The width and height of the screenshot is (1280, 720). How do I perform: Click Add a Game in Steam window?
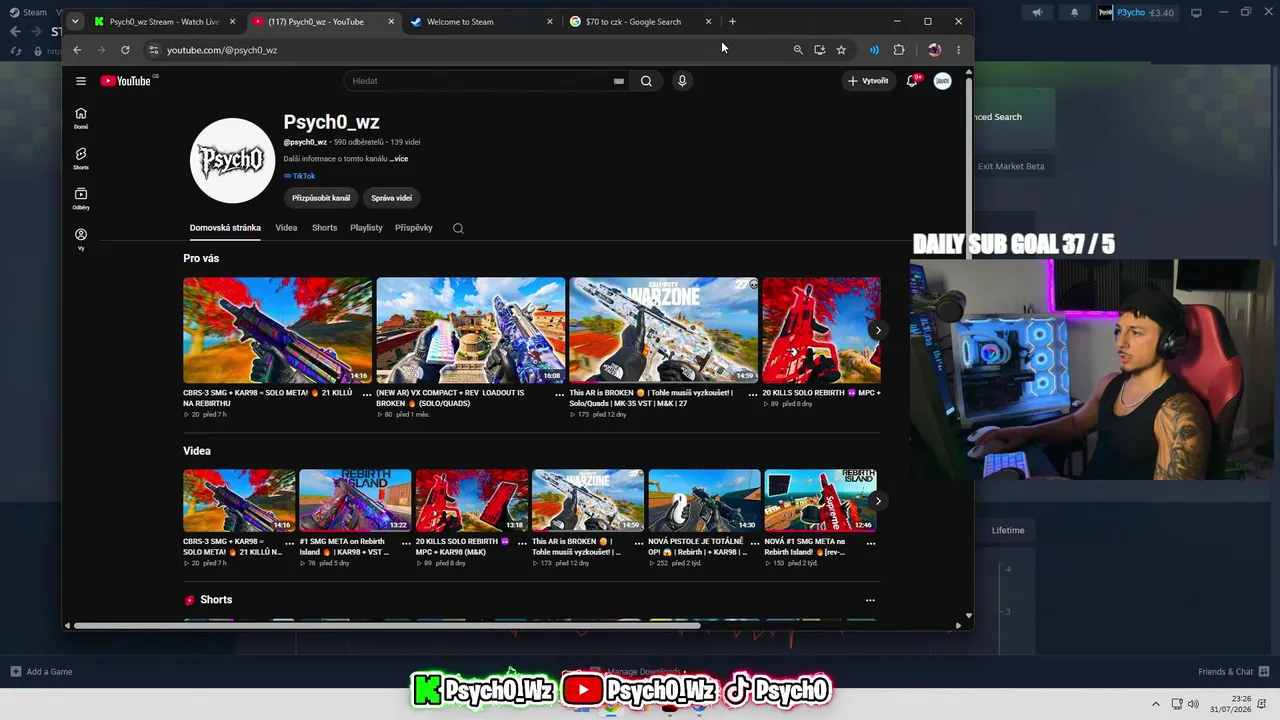(42, 672)
